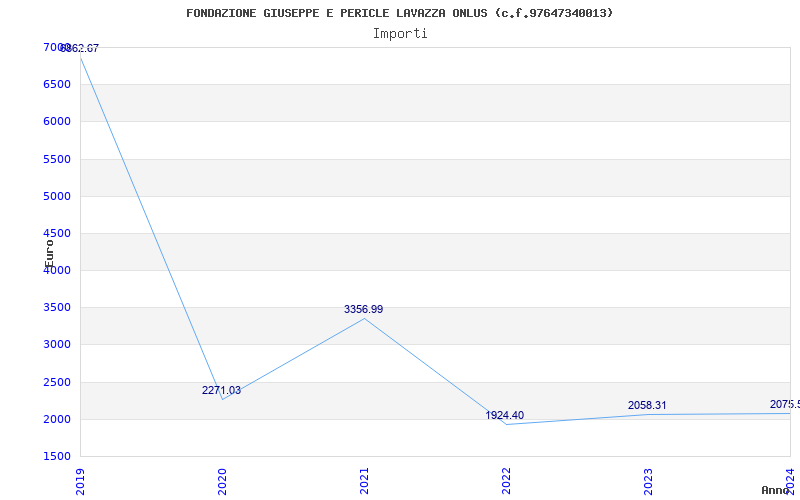Click the 1924.40 data label
The height and width of the screenshot is (500, 800).
[x=505, y=415]
